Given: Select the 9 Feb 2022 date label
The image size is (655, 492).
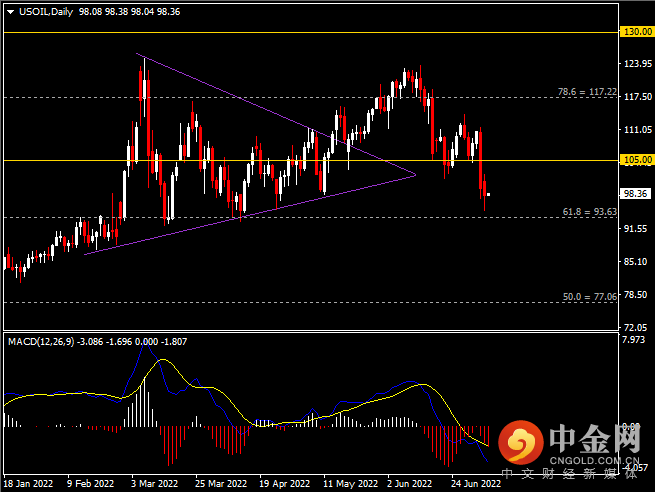Looking at the screenshot, I should (90, 484).
